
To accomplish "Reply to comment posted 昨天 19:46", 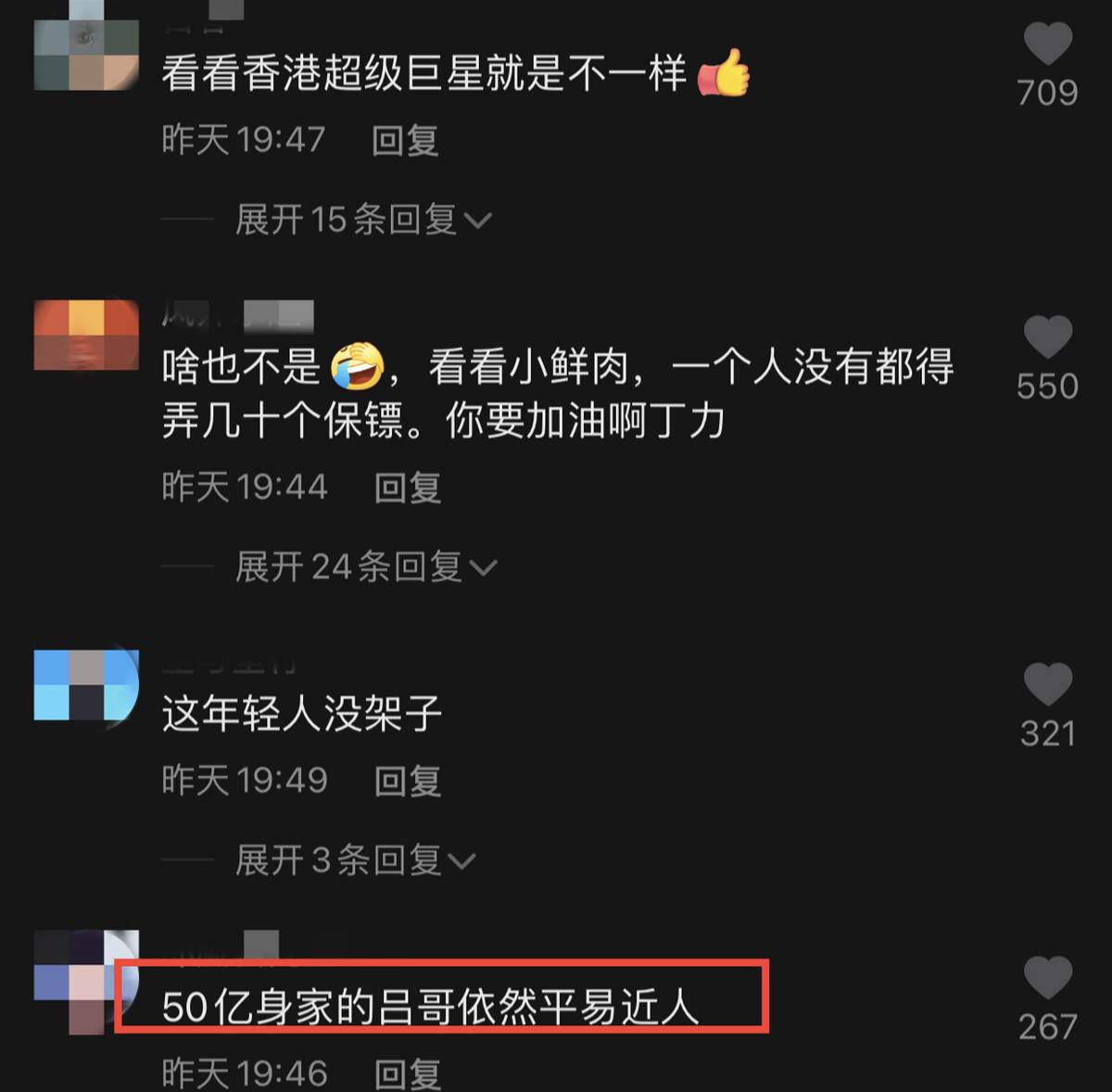I will point(408,1073).
